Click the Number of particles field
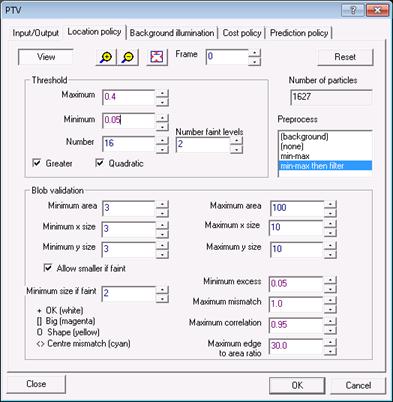Viewport: 393px width, 402px height. (331, 97)
